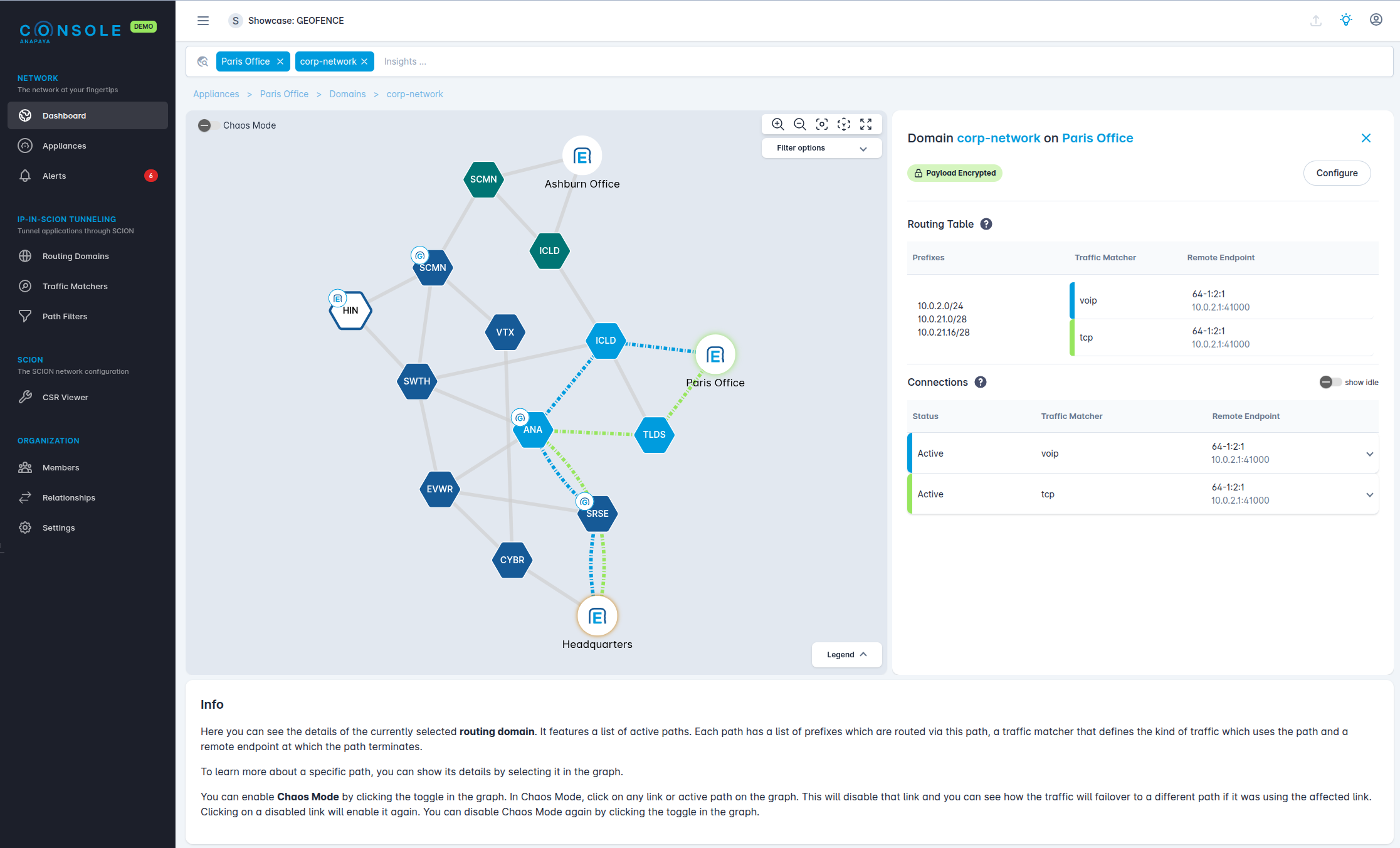Open the user account icon
This screenshot has width=1400, height=848.
point(1376,20)
